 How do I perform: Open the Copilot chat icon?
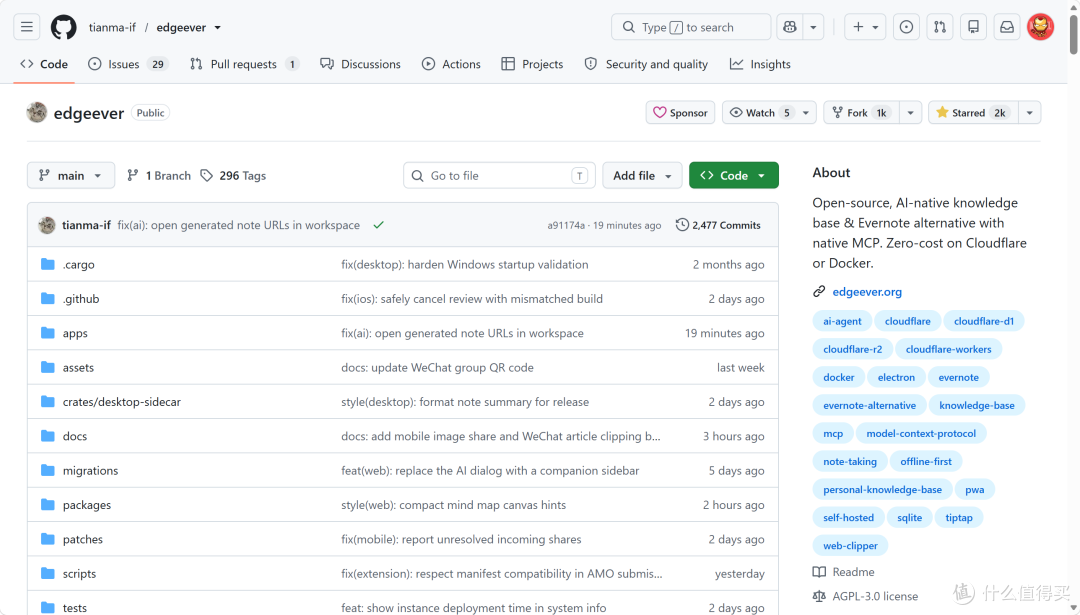point(789,27)
